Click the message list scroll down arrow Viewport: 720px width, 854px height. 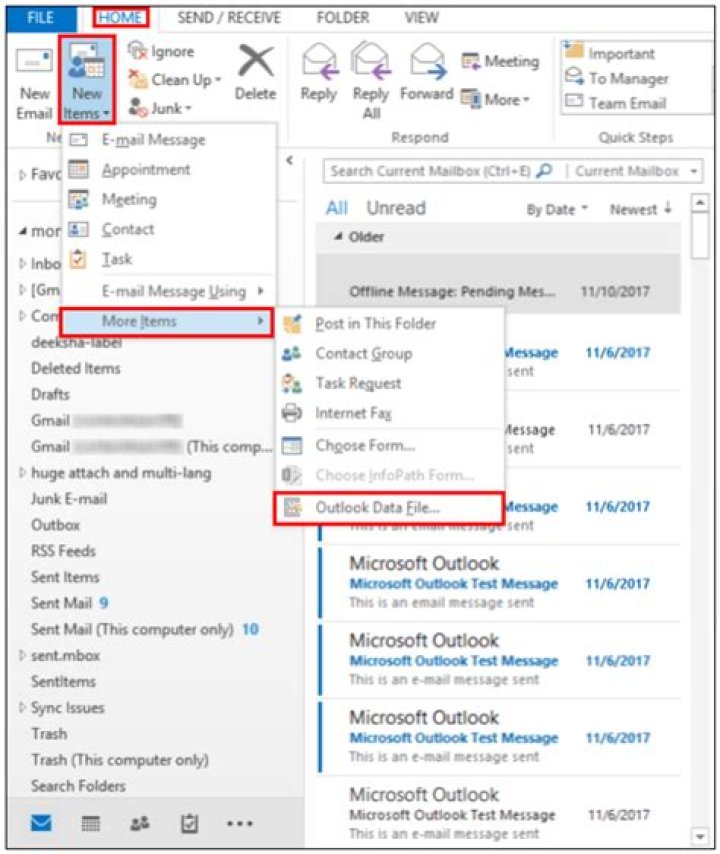[700, 836]
